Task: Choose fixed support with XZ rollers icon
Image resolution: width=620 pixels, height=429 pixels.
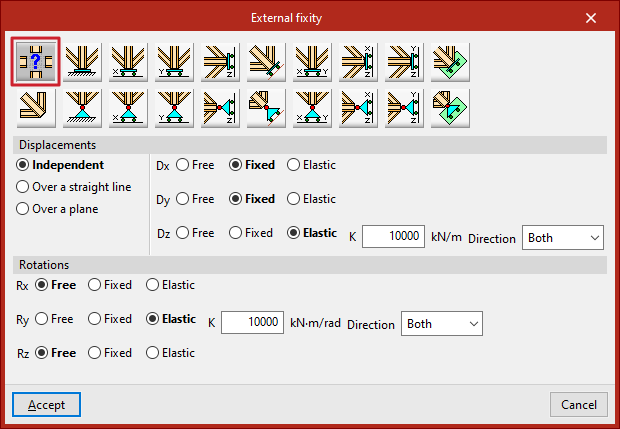Action: coord(358,62)
